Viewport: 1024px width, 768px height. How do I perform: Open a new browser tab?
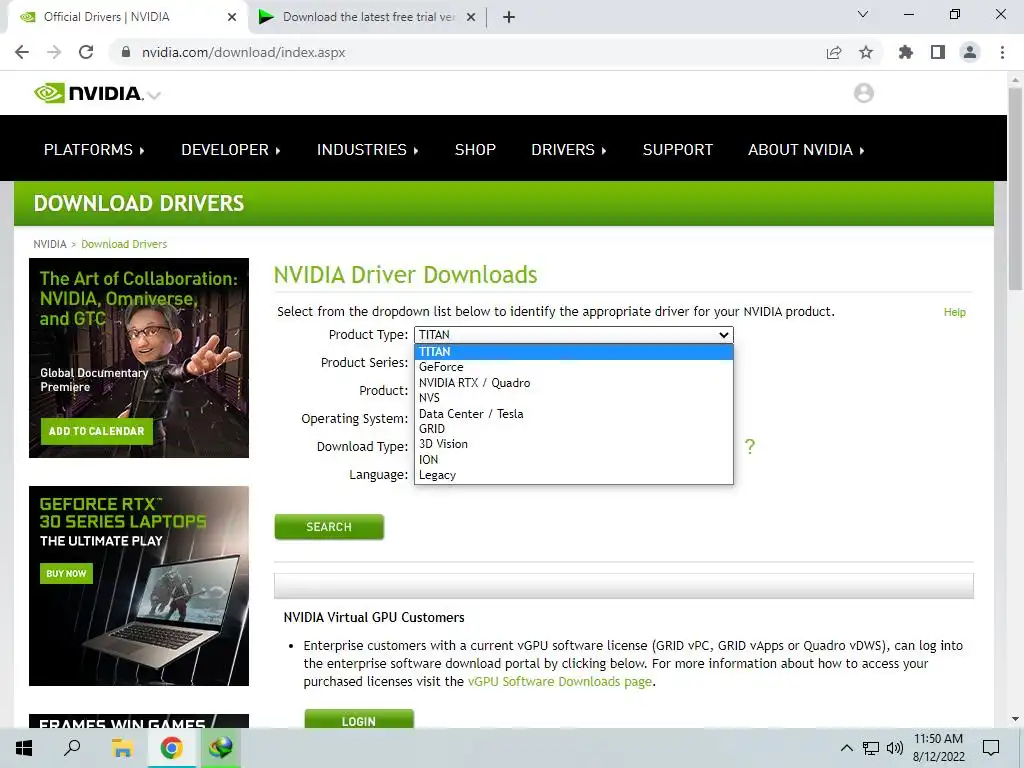pyautogui.click(x=509, y=17)
